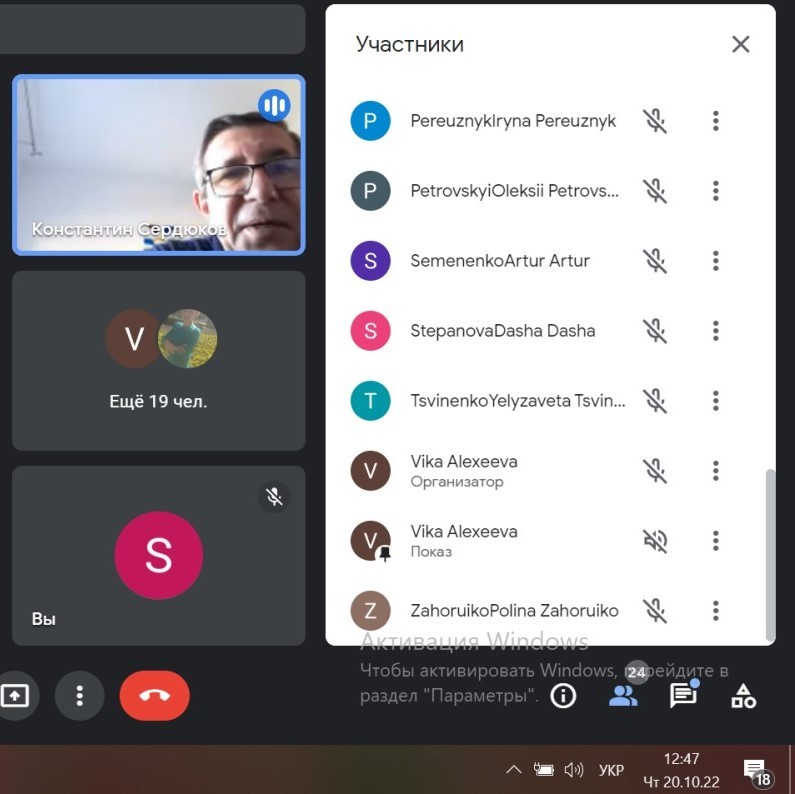
Task: Close the Участники participants panel
Action: coord(741,44)
